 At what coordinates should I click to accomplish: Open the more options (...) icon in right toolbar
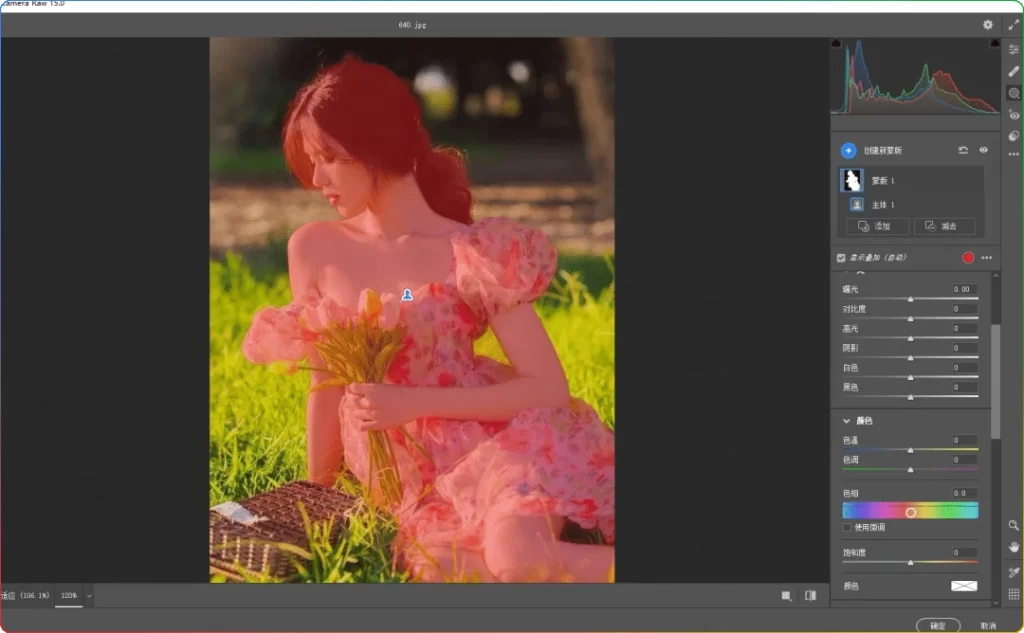1014,153
